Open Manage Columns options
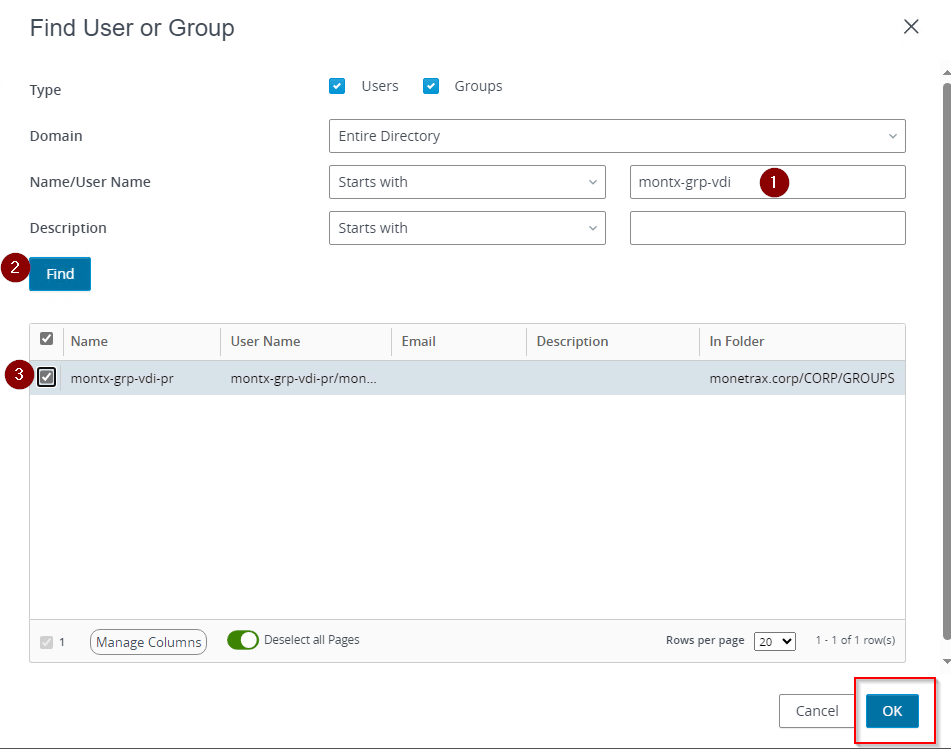 tap(148, 642)
